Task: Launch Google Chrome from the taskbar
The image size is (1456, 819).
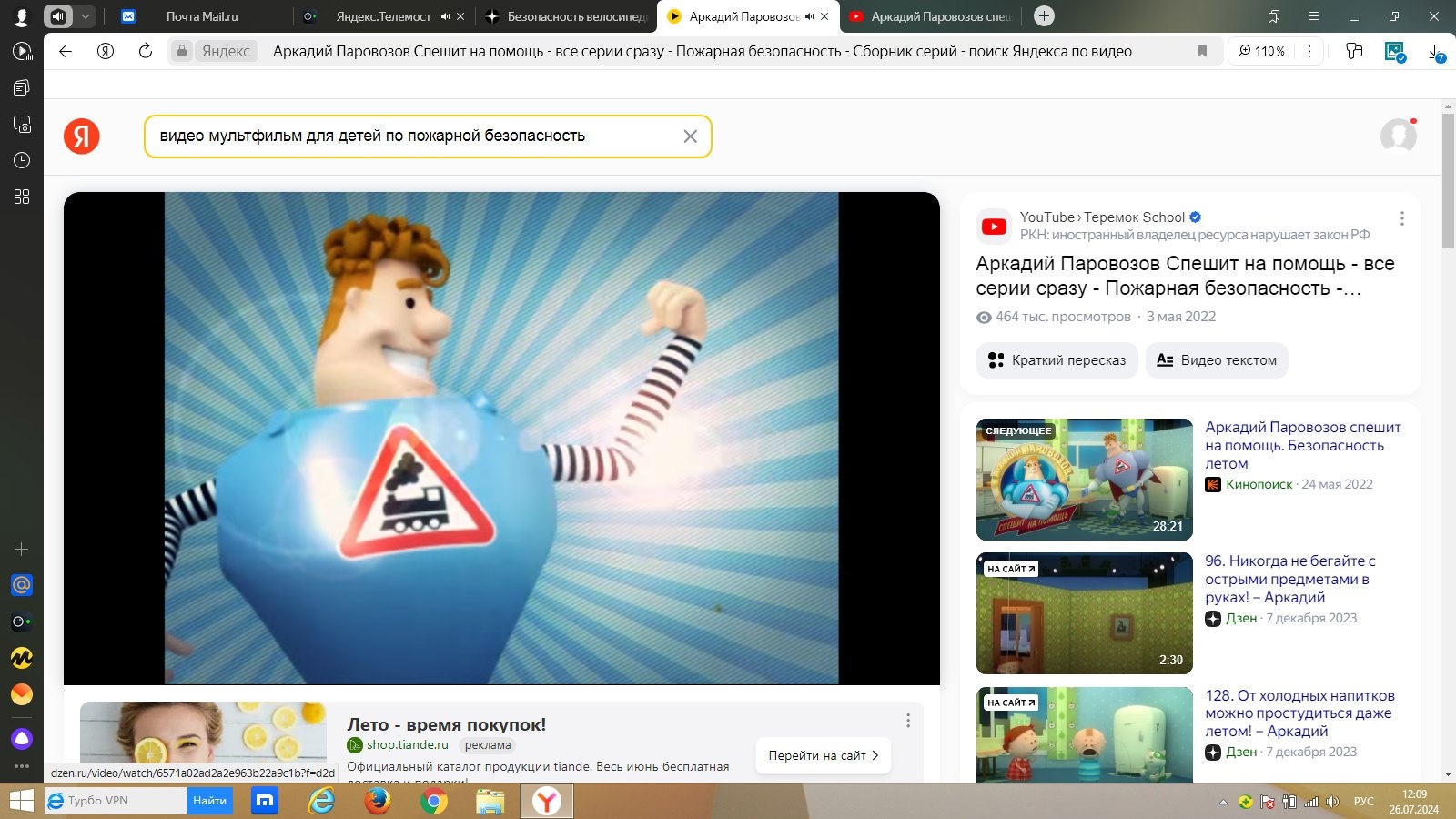Action: pos(433,801)
